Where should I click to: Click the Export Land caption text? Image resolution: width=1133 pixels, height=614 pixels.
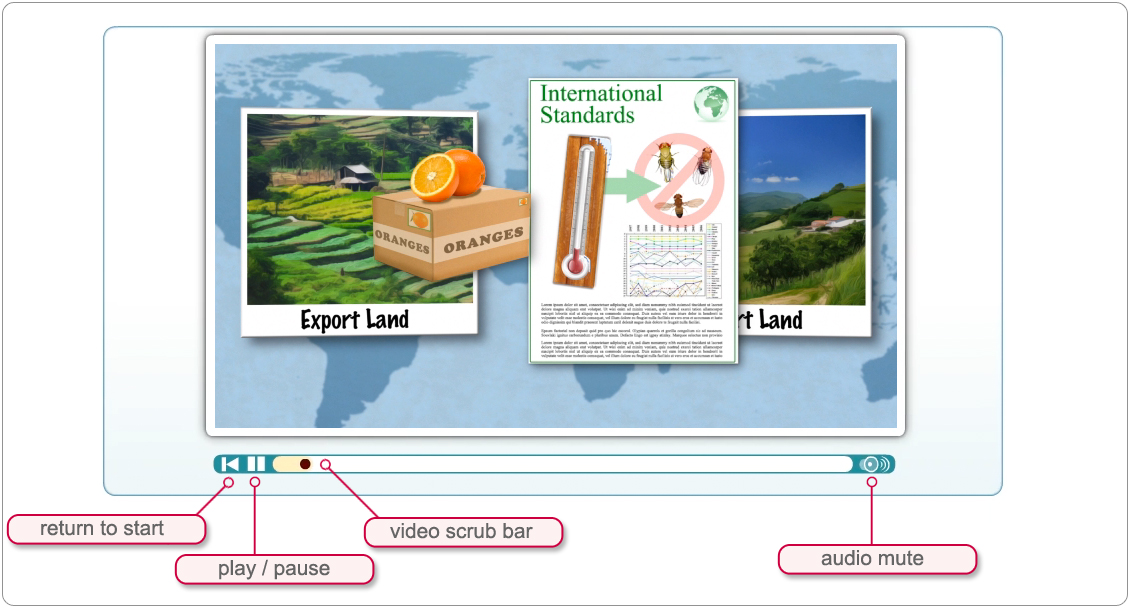[x=355, y=320]
